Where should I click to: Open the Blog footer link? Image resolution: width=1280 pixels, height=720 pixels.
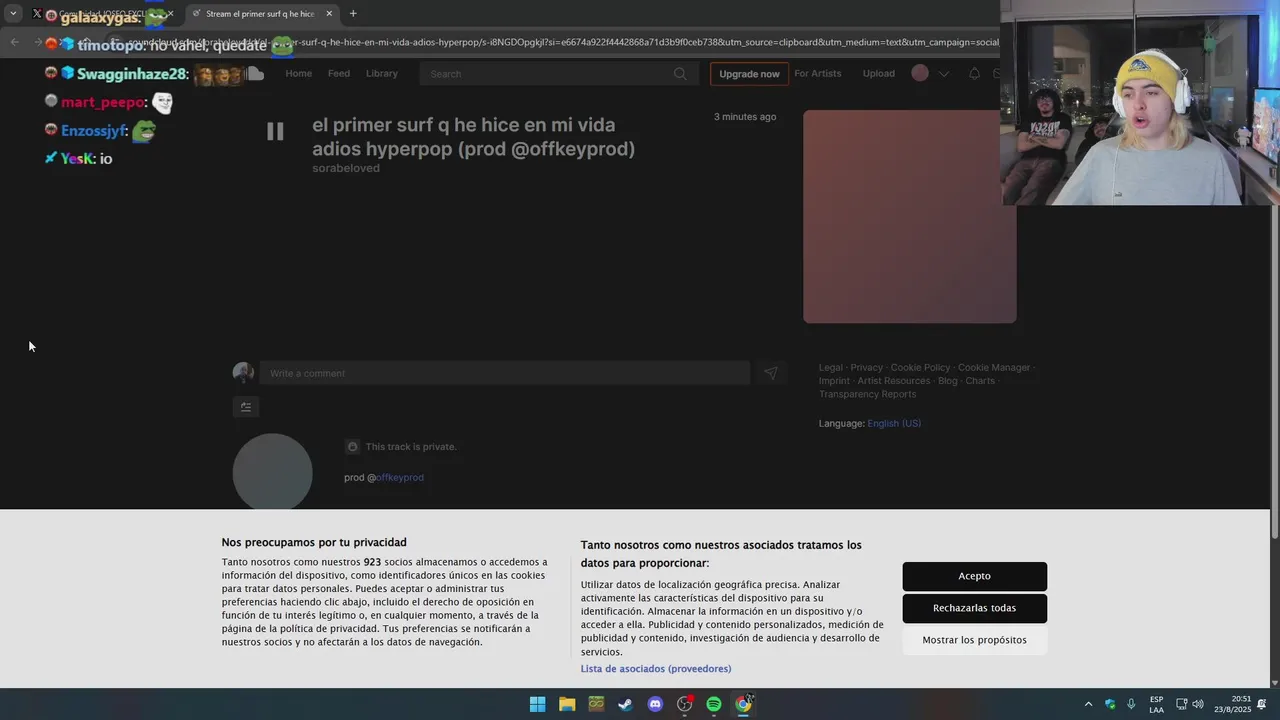click(x=948, y=381)
